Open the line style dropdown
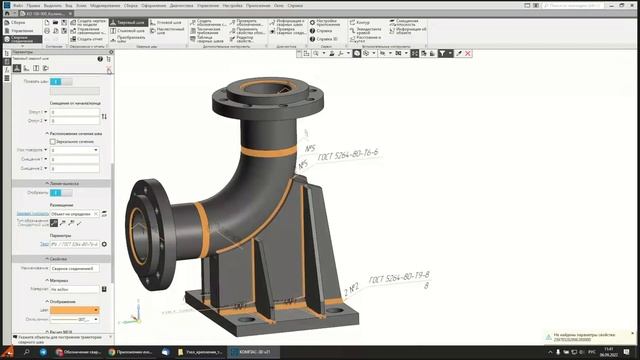 click(x=96, y=320)
